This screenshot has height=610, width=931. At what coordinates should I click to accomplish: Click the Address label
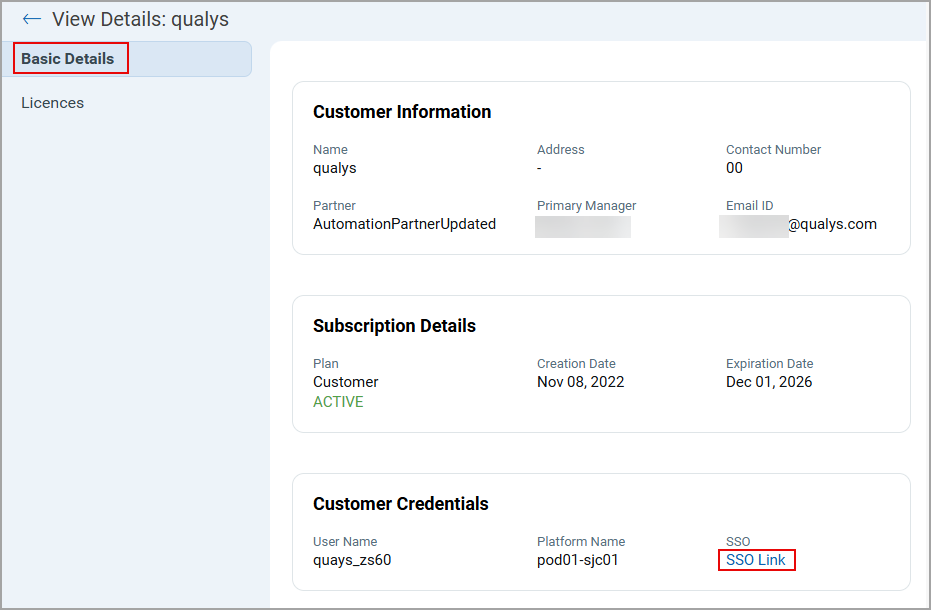point(560,150)
